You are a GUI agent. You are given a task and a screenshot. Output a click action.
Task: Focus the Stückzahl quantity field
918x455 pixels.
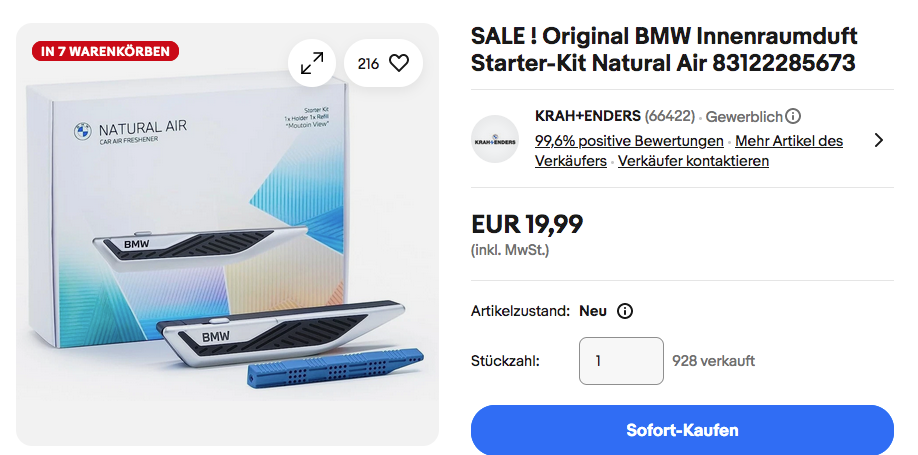click(x=621, y=361)
